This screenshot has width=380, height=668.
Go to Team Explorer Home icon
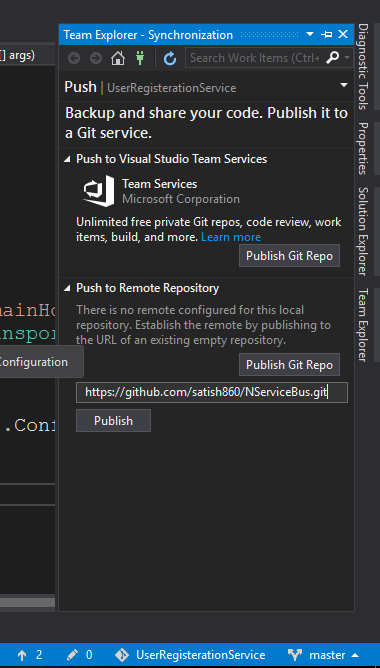(x=118, y=58)
